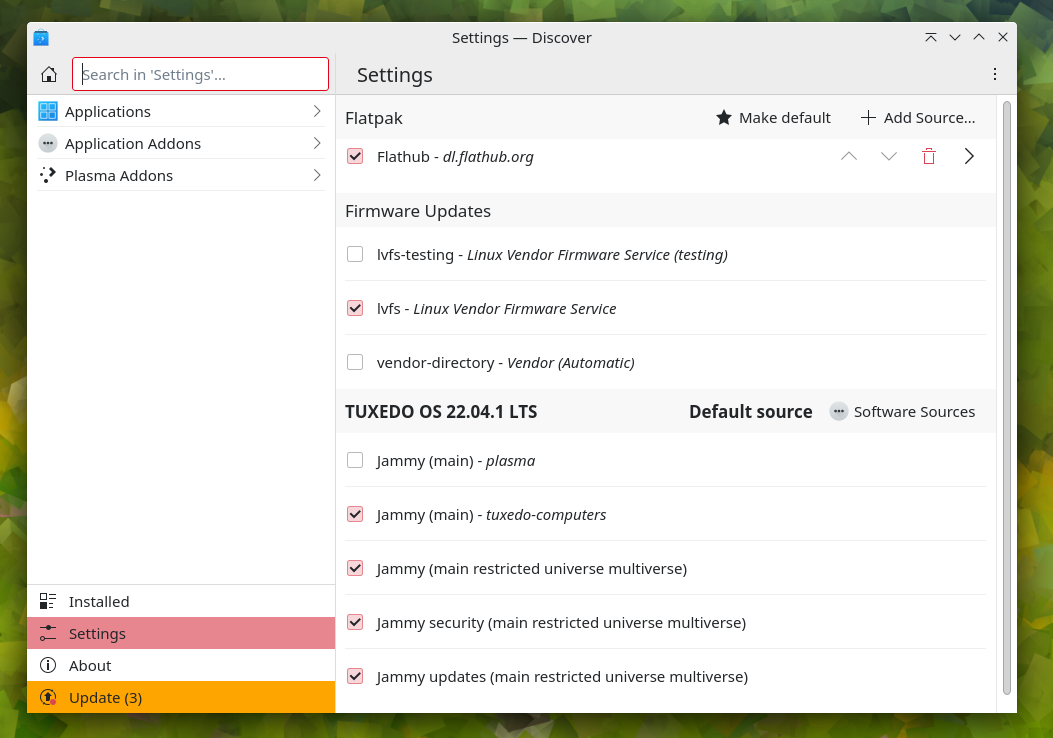Click inside the Search in Settings field
This screenshot has width=1053, height=738.
click(200, 73)
